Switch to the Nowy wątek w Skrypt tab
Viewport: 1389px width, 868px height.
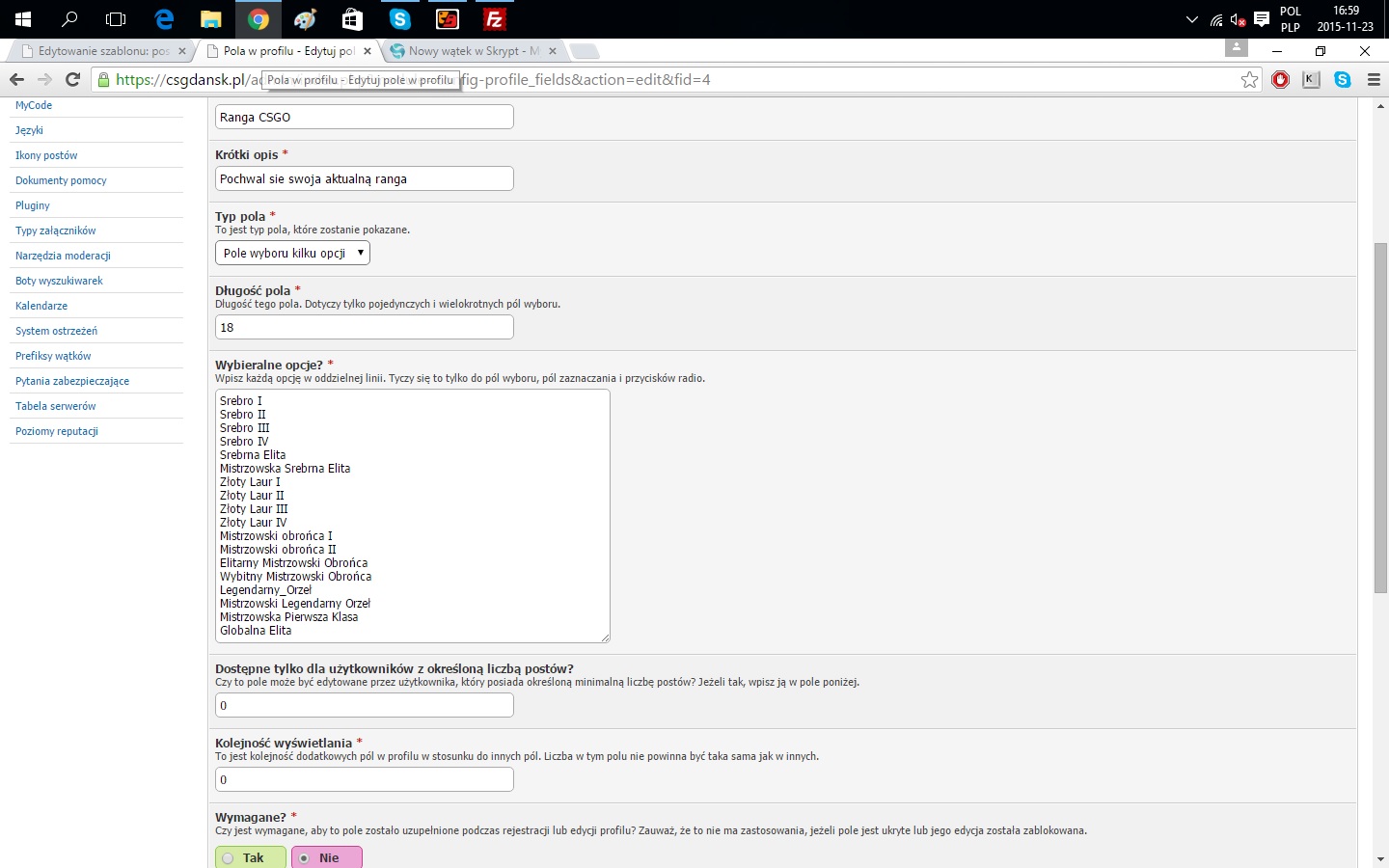click(469, 51)
